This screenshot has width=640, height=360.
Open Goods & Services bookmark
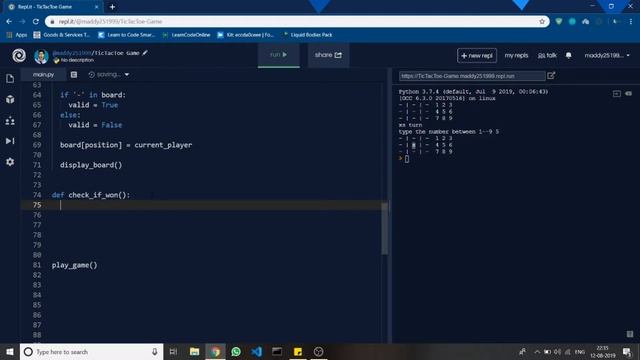[62, 35]
